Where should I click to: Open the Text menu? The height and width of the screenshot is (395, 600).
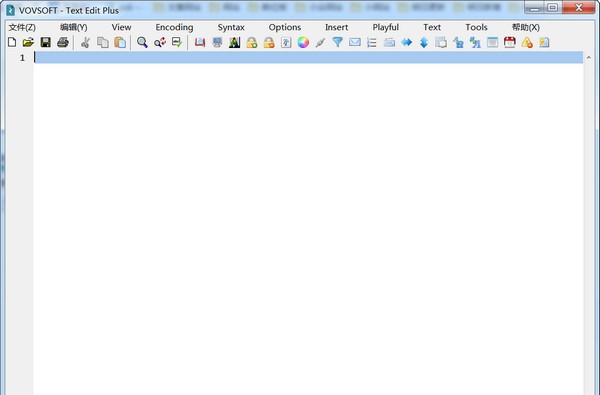point(432,27)
